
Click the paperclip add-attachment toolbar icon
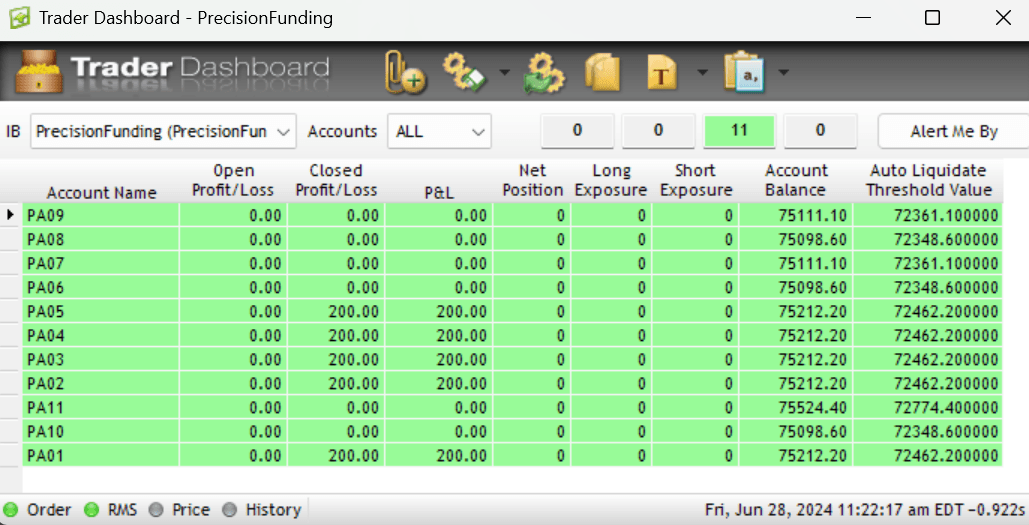pos(404,72)
